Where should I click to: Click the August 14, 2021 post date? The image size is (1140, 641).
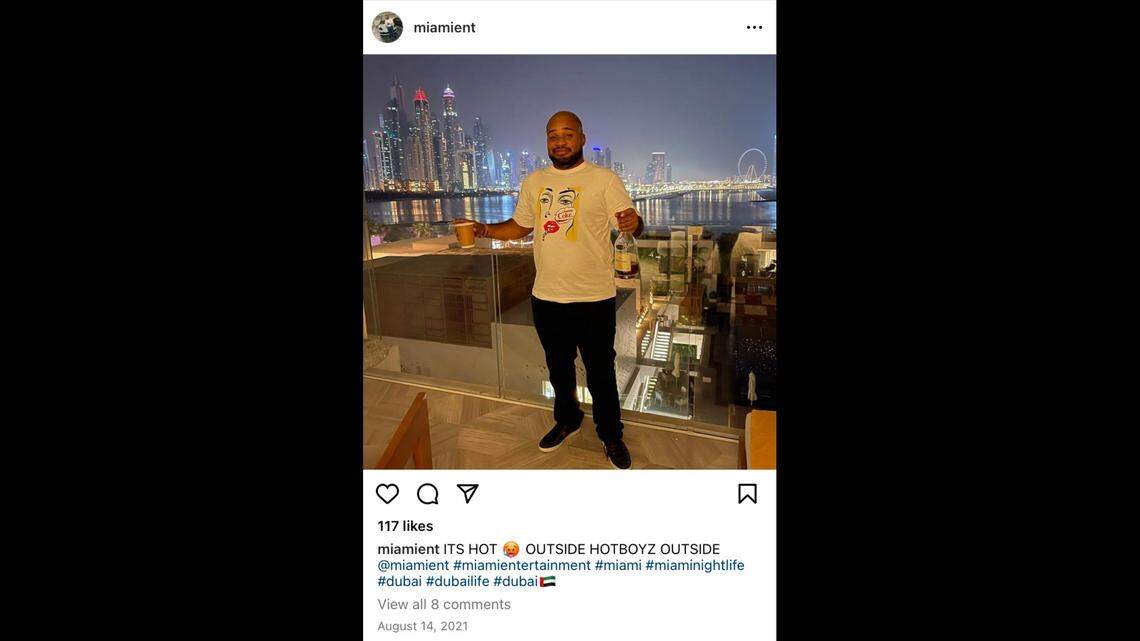point(422,626)
